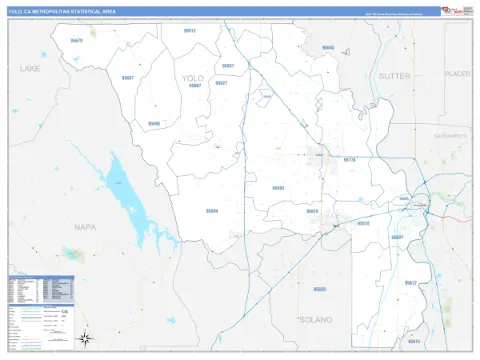The image size is (480, 360).
Task: Click the ZIP code index table above the legend
Action: [41, 289]
